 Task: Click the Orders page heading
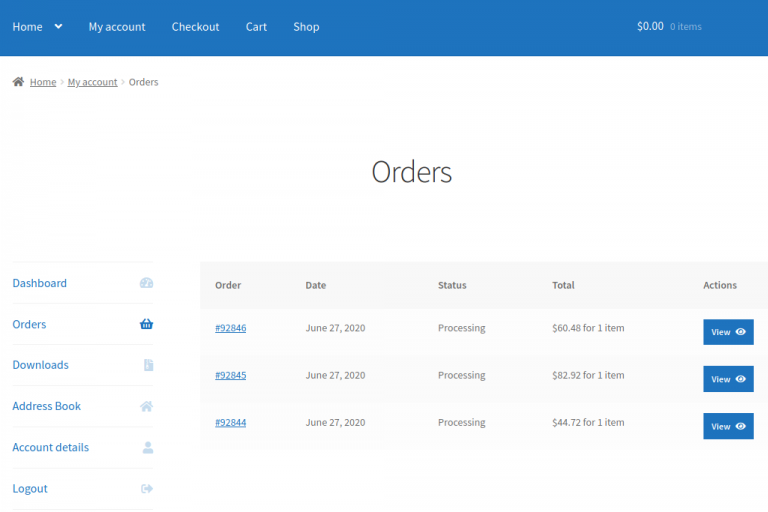(411, 172)
